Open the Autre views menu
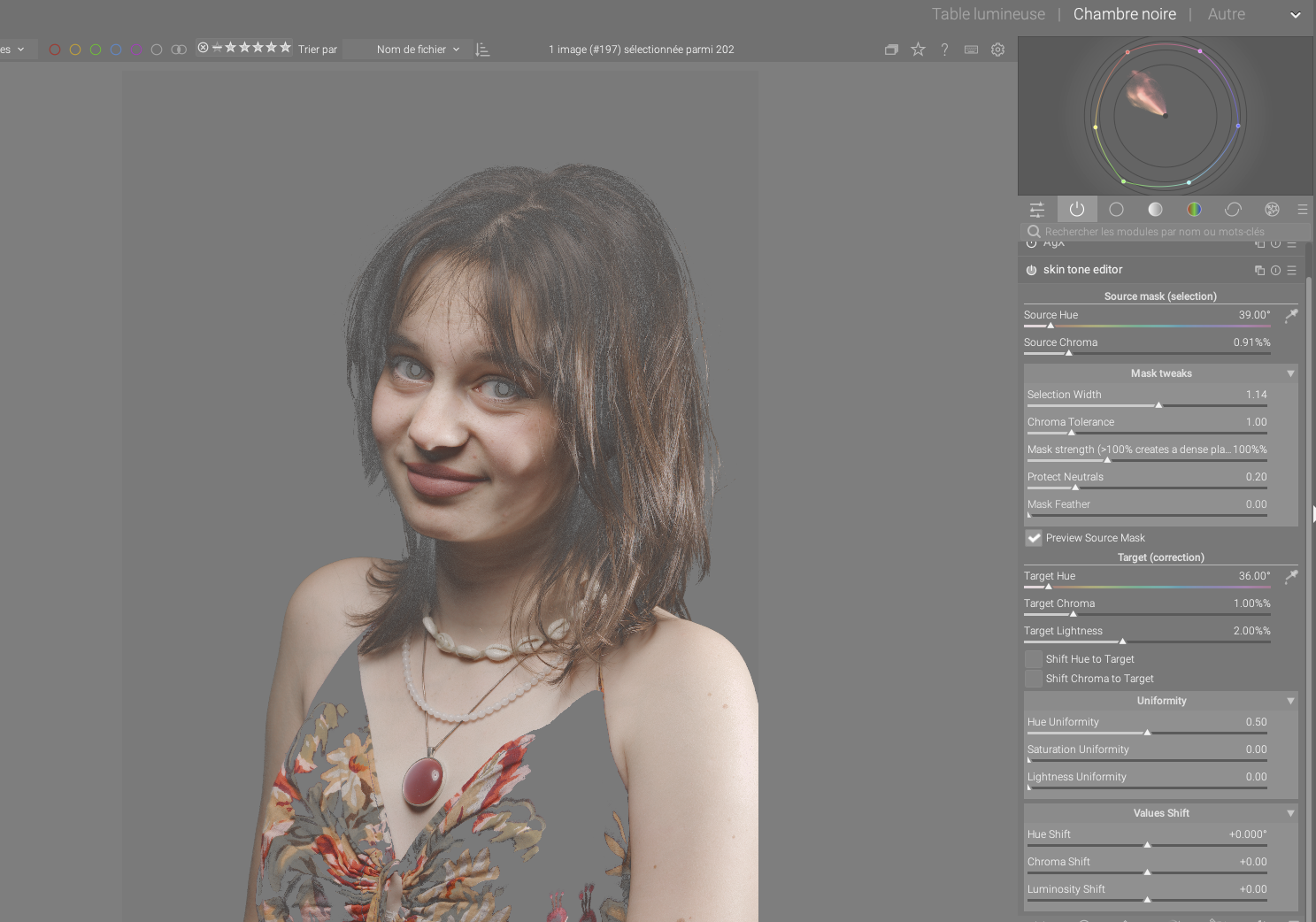 1226,14
